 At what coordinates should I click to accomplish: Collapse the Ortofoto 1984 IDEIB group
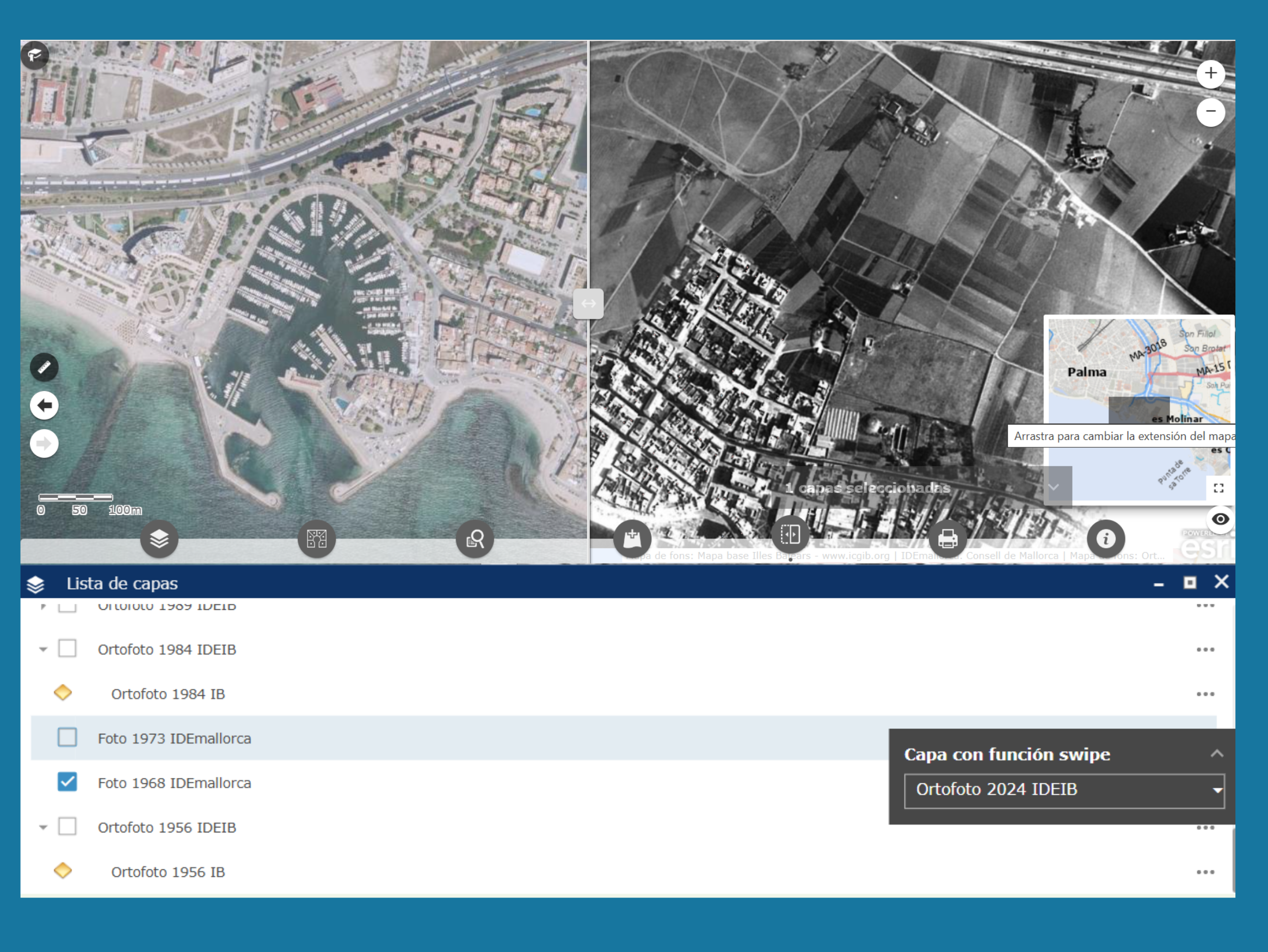pos(43,650)
